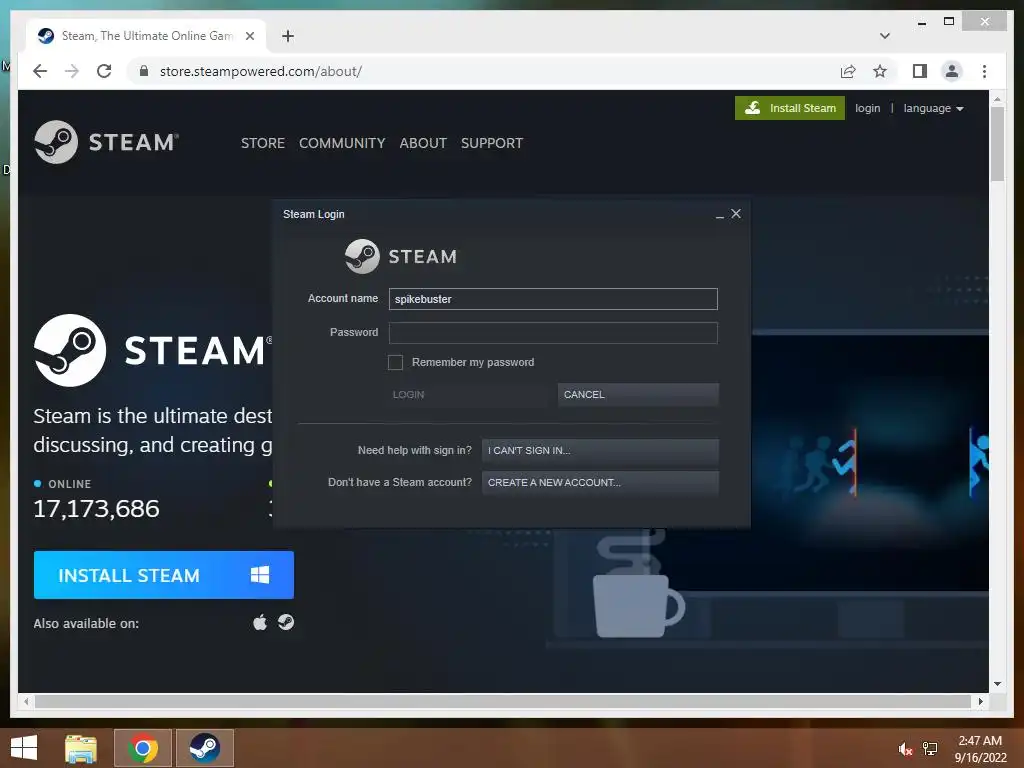Image resolution: width=1024 pixels, height=768 pixels.
Task: Click the browser address bar URL
Action: click(x=261, y=71)
